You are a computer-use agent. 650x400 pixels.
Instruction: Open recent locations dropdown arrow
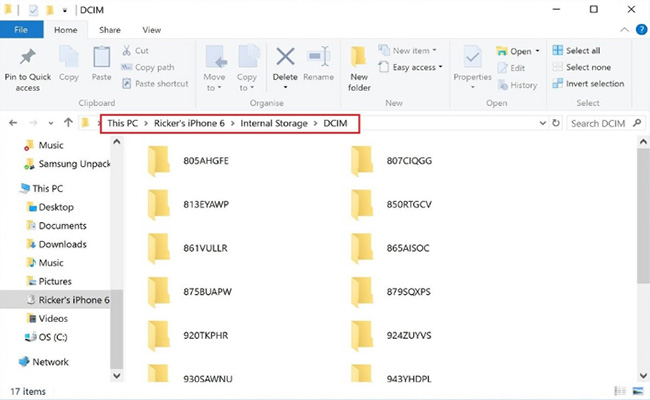click(x=51, y=123)
